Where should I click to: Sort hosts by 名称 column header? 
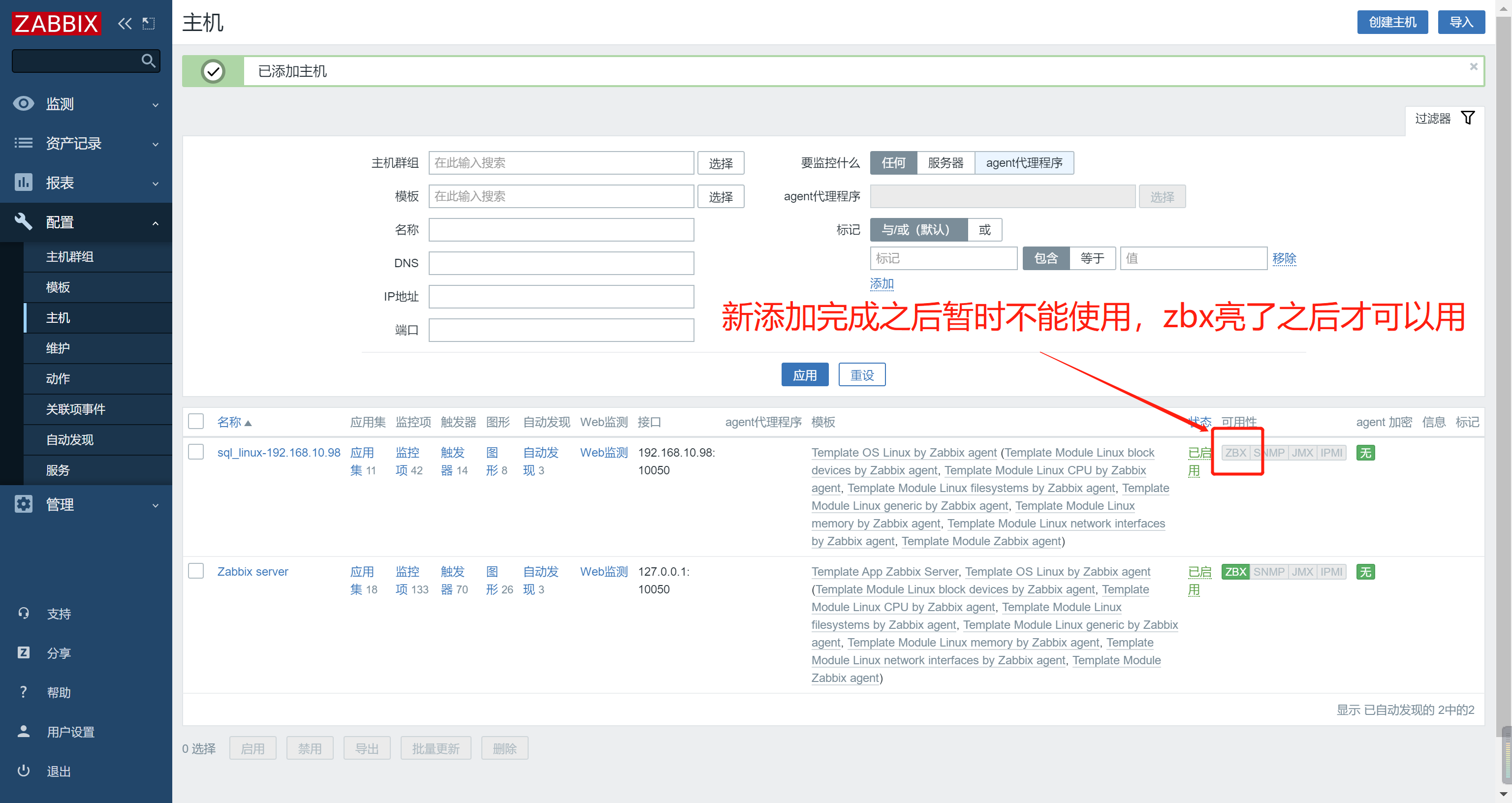[x=234, y=422]
